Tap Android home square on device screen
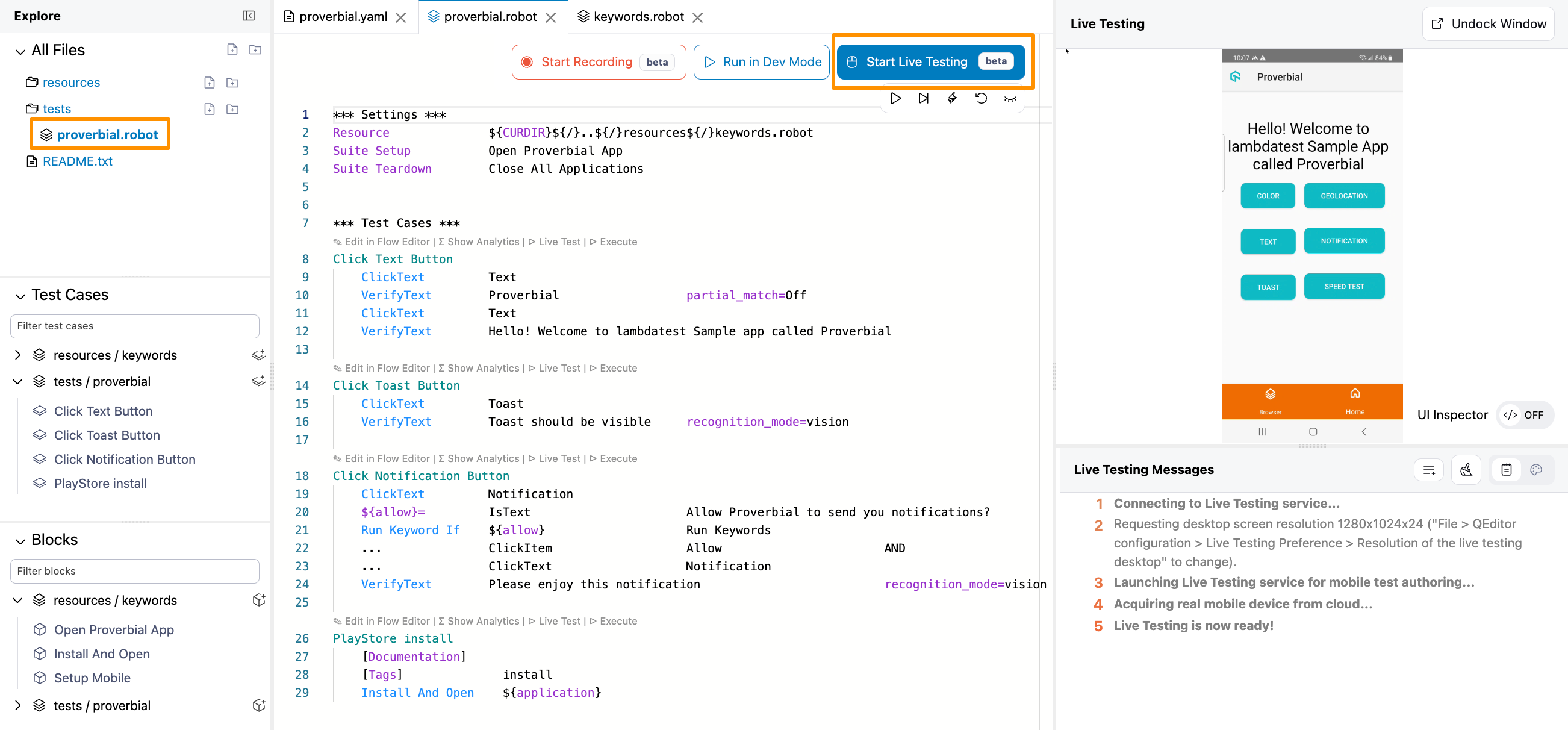1568x730 pixels. 1313,432
